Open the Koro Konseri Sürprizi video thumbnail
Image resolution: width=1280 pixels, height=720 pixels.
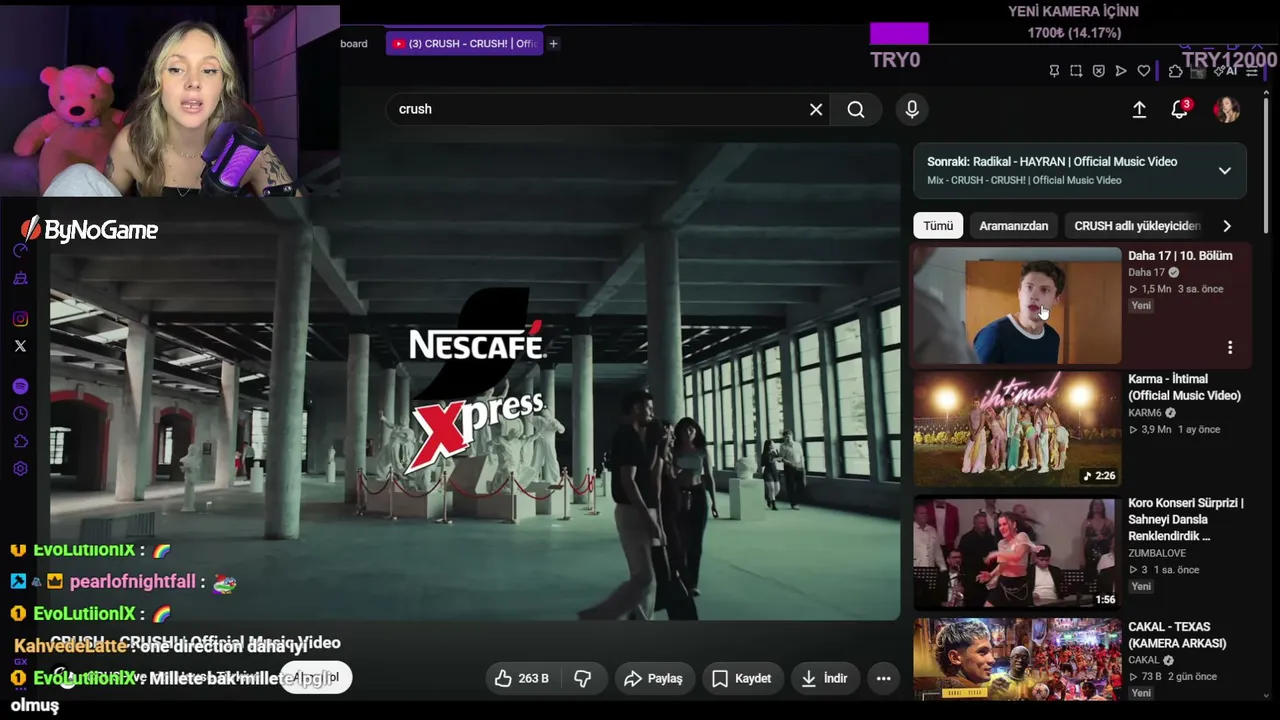[1017, 553]
